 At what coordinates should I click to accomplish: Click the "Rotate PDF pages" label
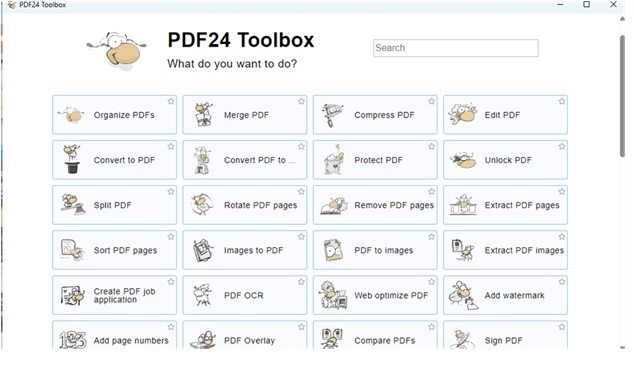(x=260, y=206)
